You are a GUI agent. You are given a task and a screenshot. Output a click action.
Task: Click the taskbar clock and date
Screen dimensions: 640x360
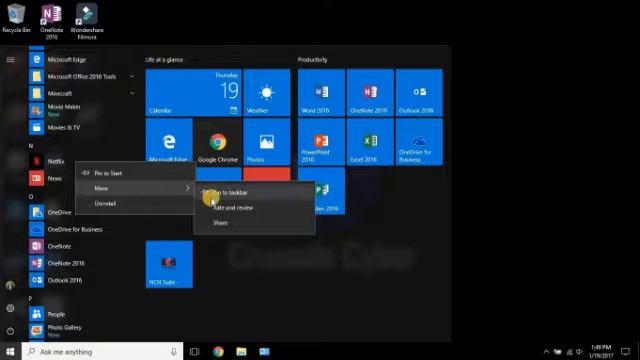click(601, 351)
